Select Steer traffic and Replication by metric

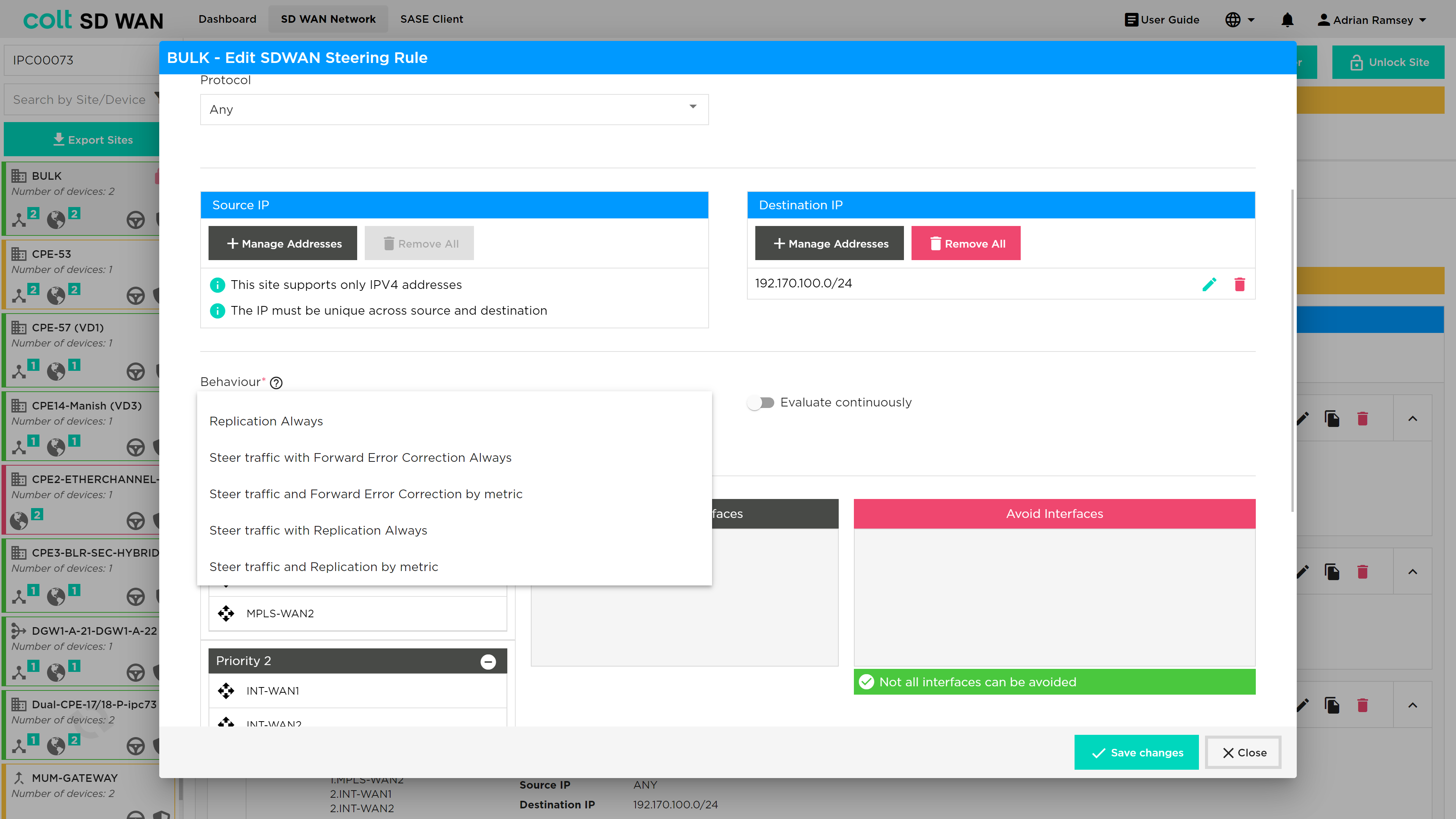click(x=454, y=567)
